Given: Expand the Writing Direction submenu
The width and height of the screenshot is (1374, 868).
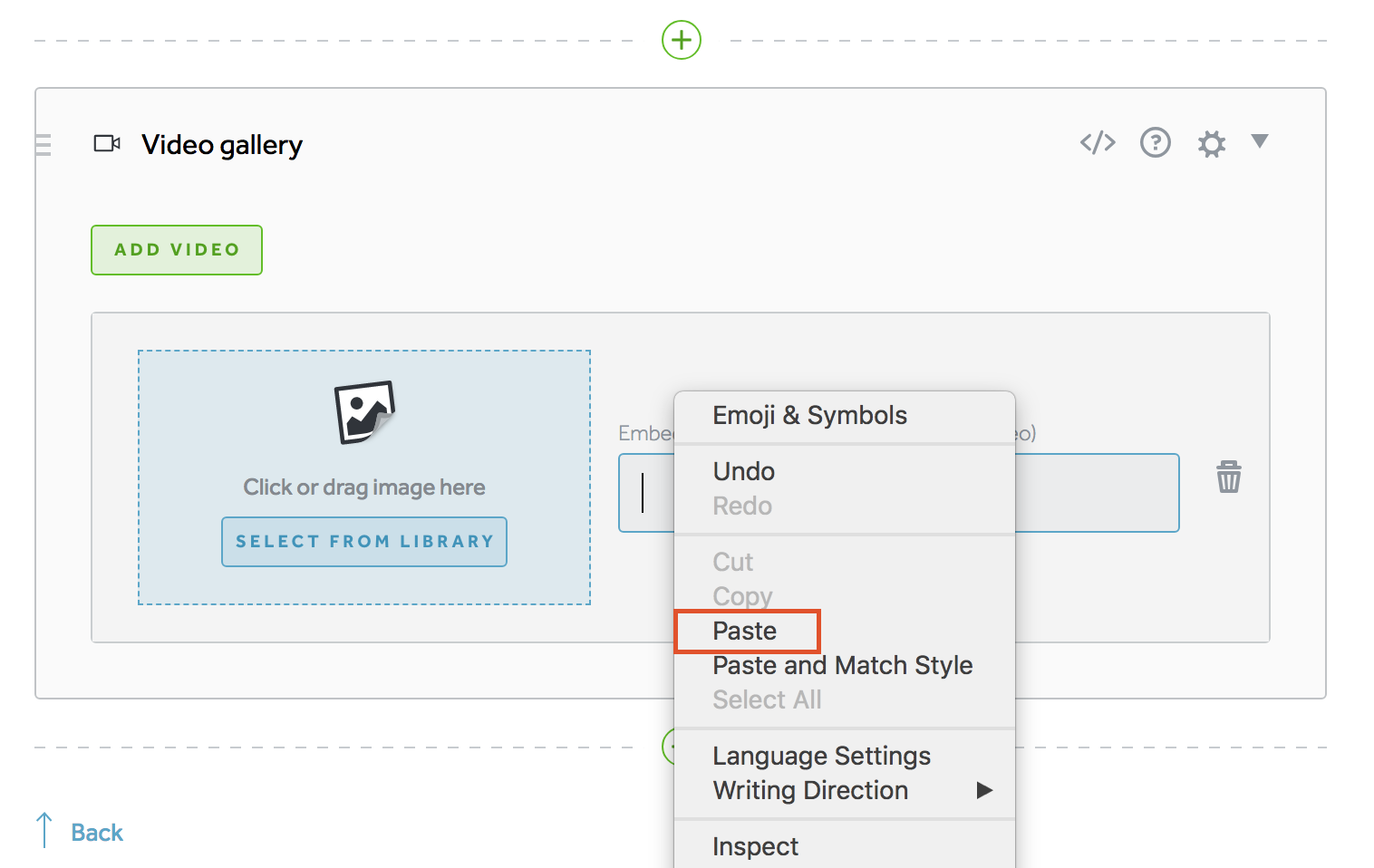Looking at the screenshot, I should [x=810, y=790].
